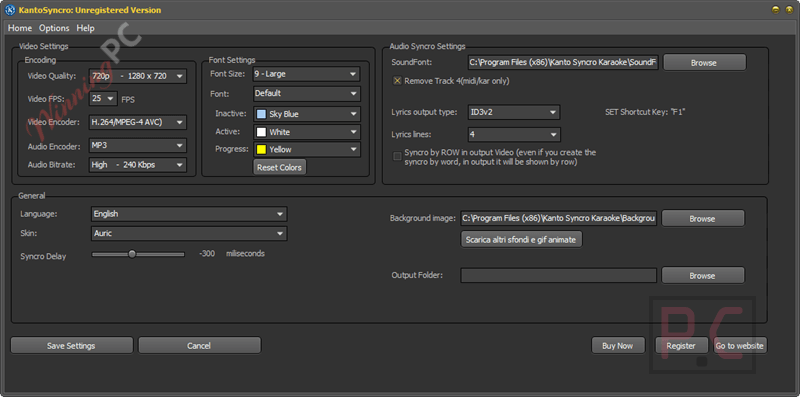
Task: Open the Video Quality dropdown
Action: point(138,76)
